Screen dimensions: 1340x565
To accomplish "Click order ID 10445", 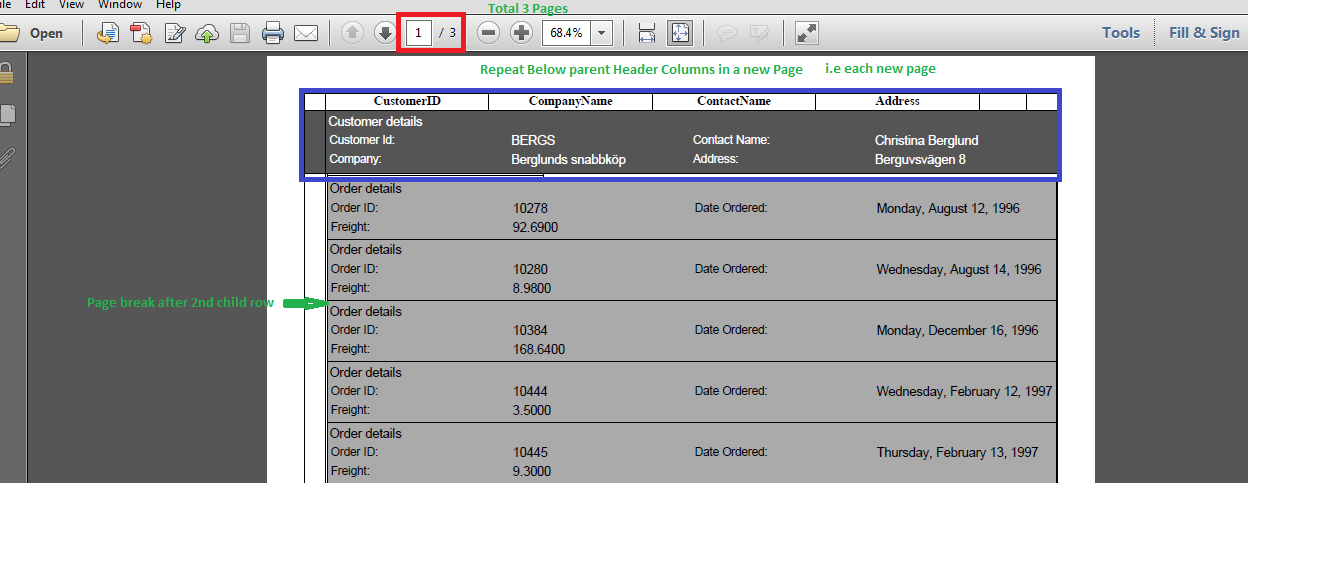I will 530,453.
